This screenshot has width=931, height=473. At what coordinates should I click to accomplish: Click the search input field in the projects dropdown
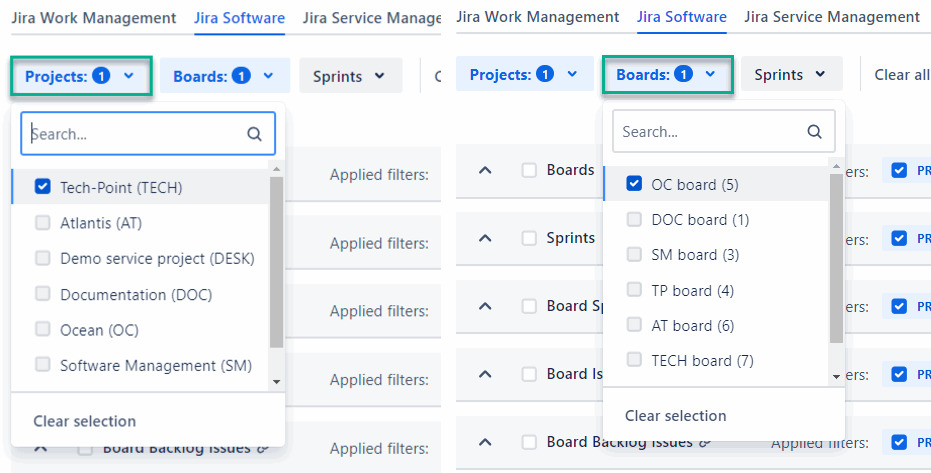pyautogui.click(x=135, y=134)
